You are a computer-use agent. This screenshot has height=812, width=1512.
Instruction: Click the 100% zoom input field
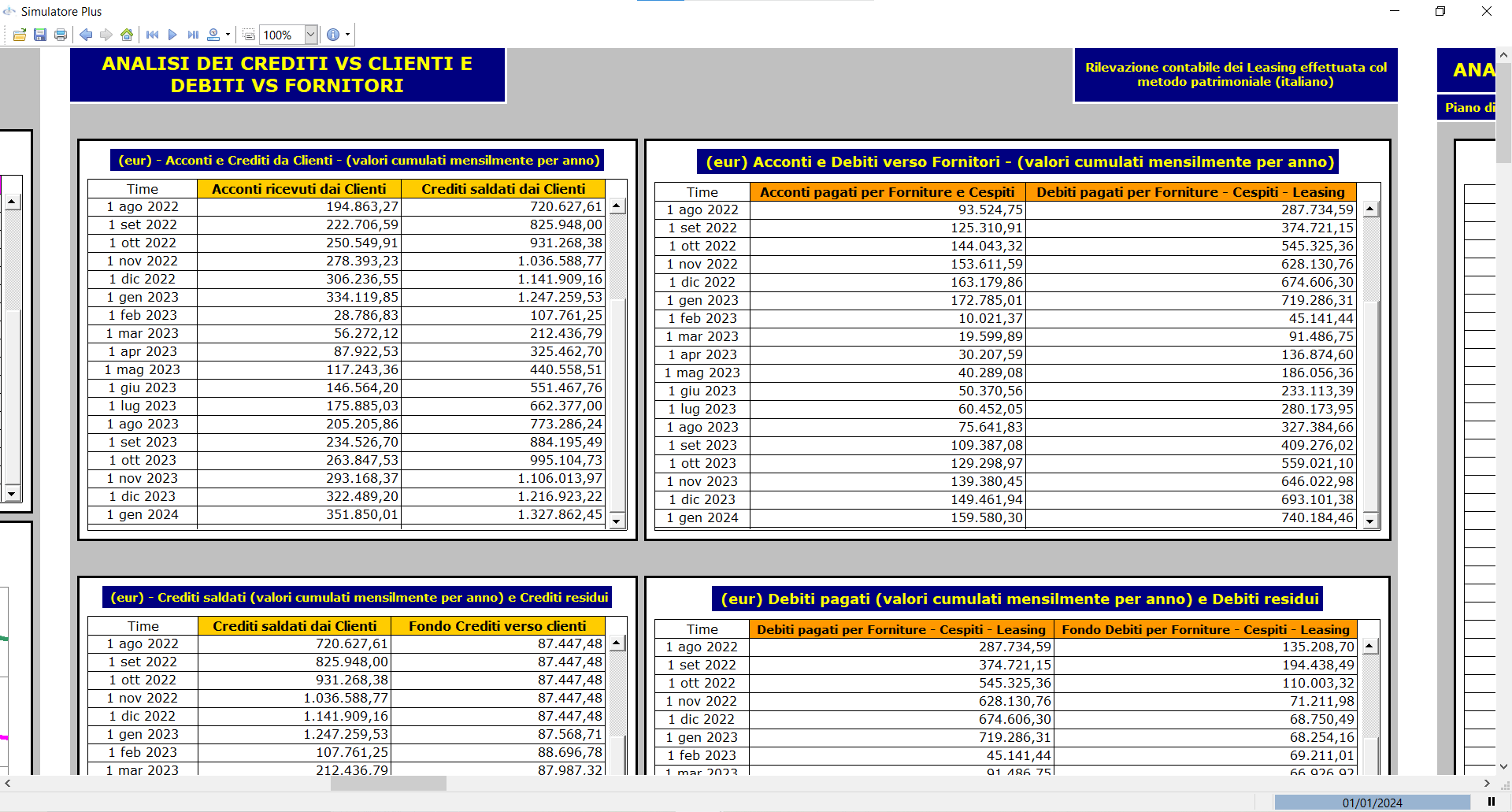coord(282,35)
